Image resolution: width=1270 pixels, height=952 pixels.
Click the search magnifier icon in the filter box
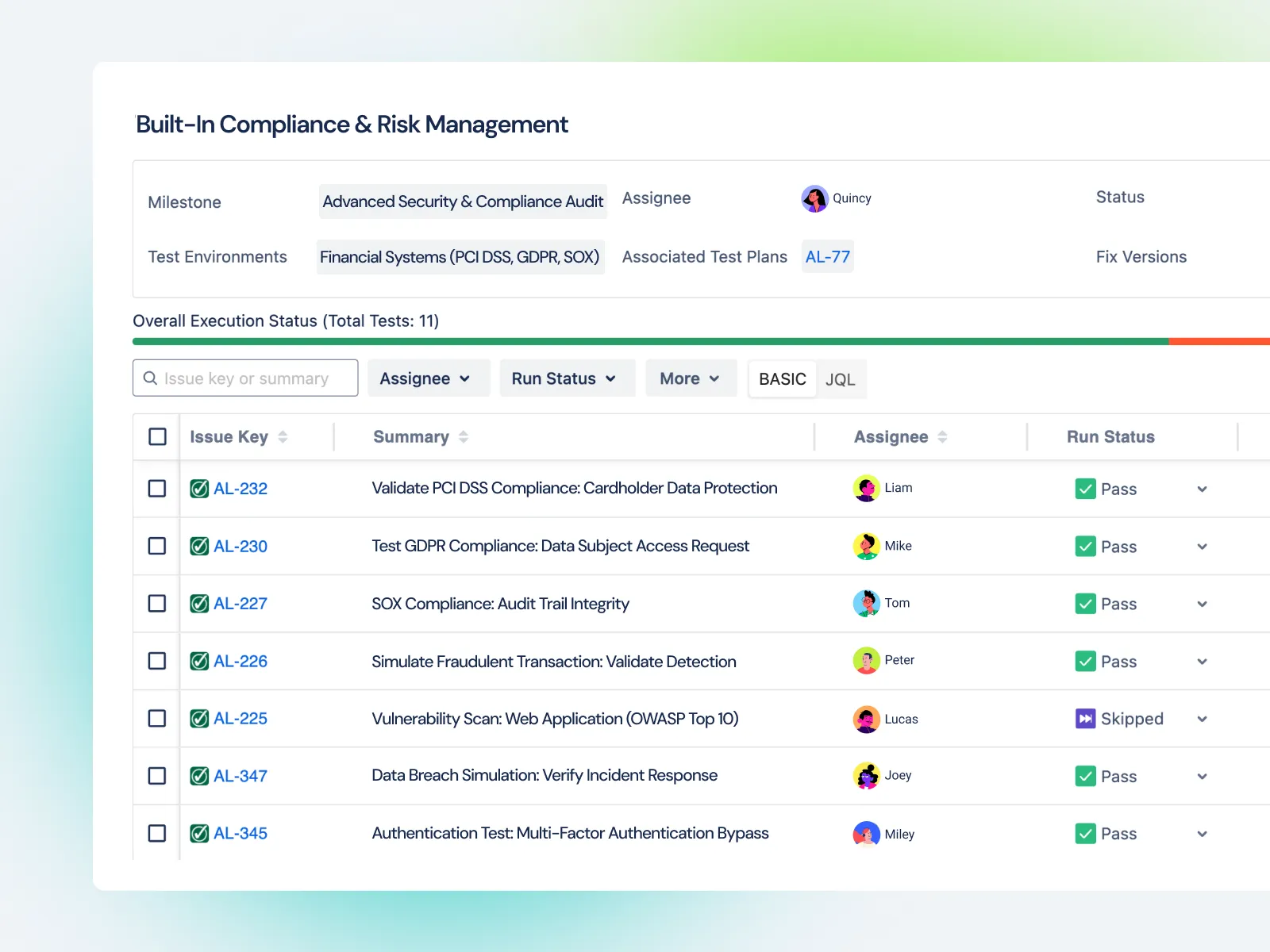[150, 378]
